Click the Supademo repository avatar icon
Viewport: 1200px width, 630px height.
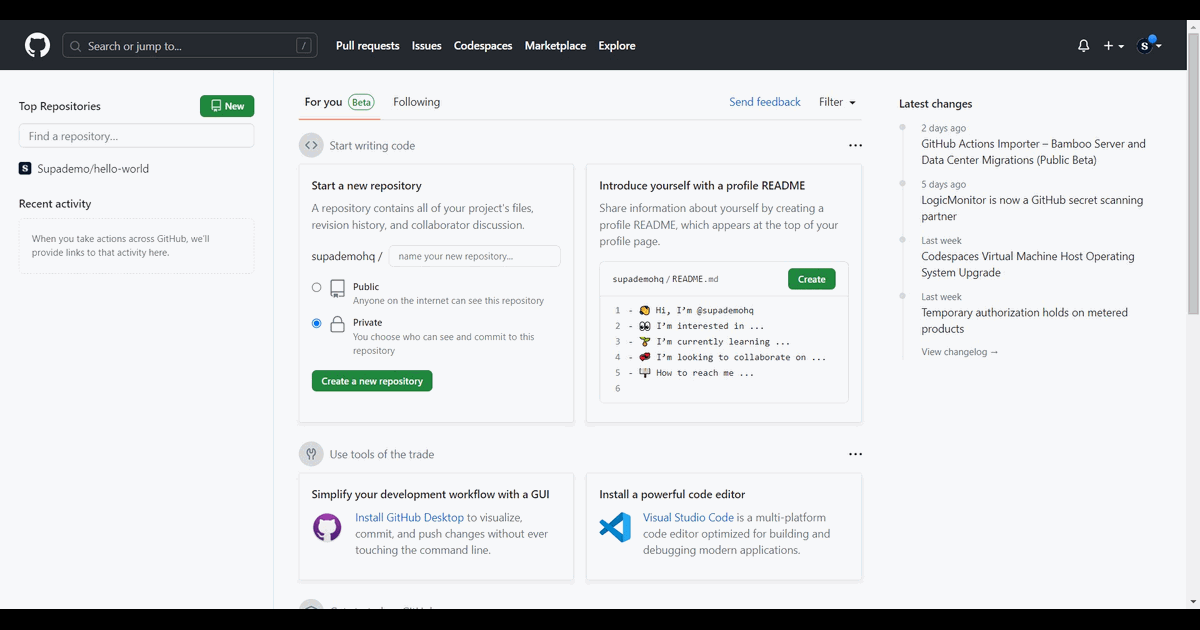coord(25,169)
